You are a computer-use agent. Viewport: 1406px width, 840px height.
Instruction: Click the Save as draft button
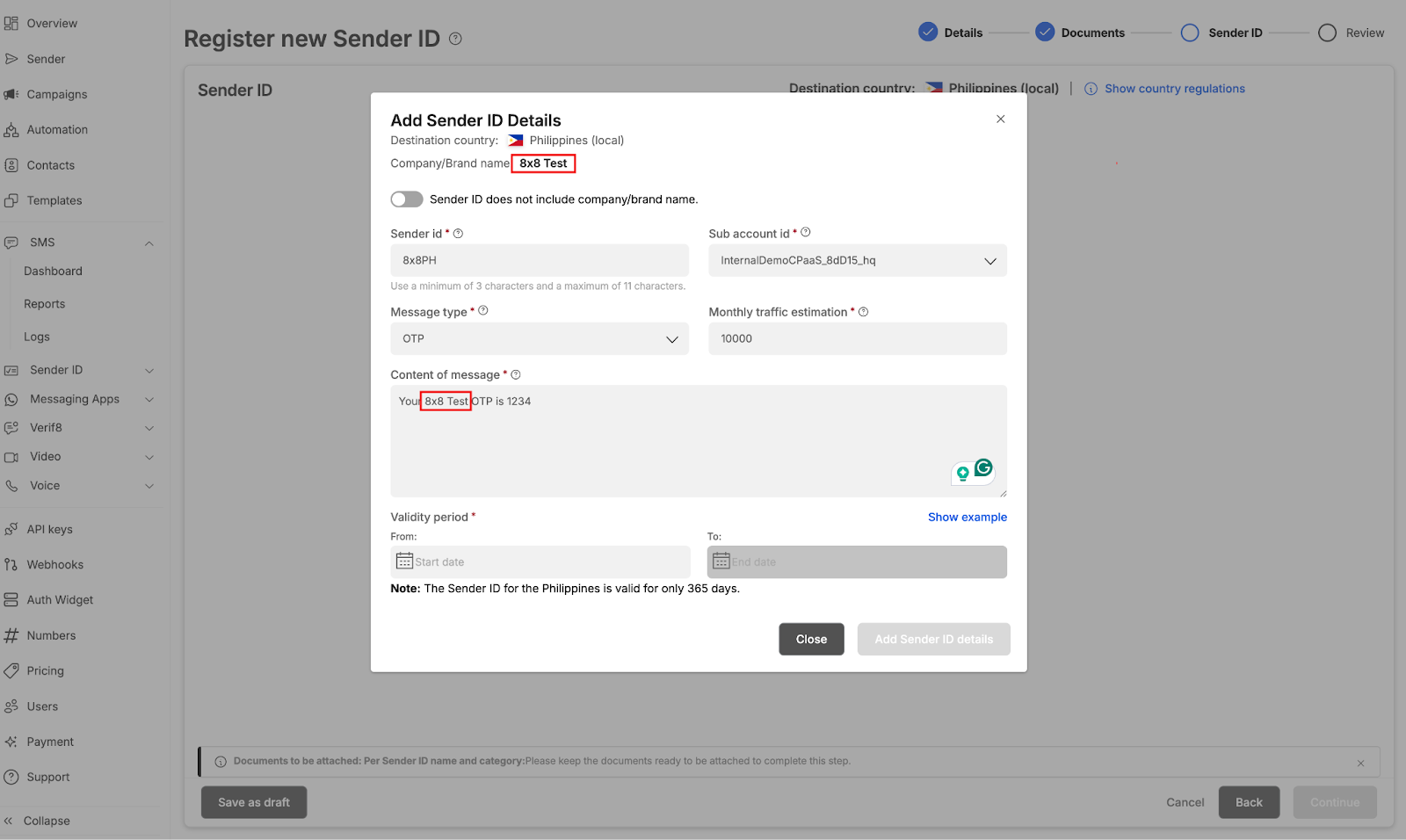click(x=254, y=802)
